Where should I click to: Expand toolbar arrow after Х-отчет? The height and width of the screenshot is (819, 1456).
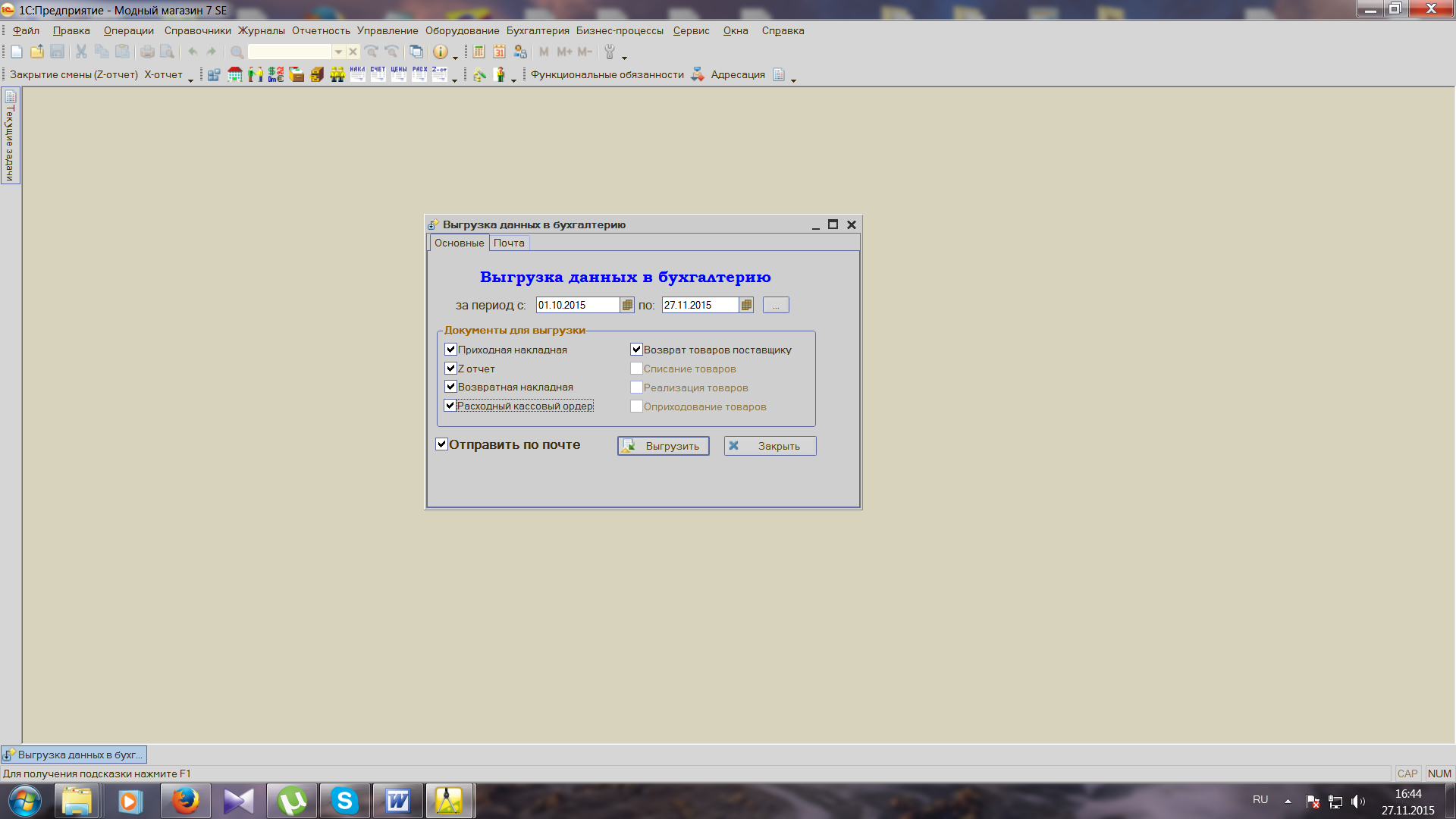[x=190, y=80]
